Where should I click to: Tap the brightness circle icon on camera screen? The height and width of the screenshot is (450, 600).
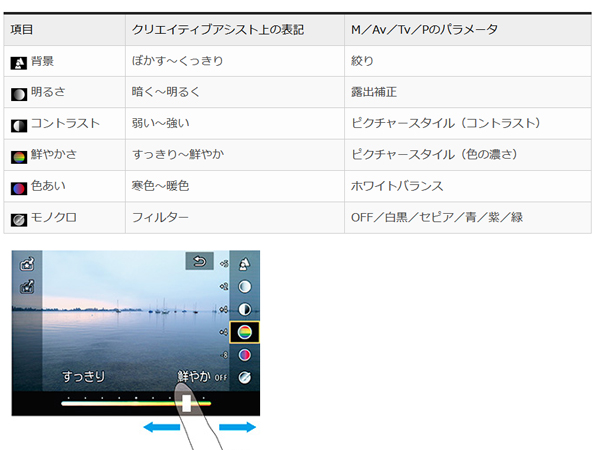pyautogui.click(x=245, y=287)
